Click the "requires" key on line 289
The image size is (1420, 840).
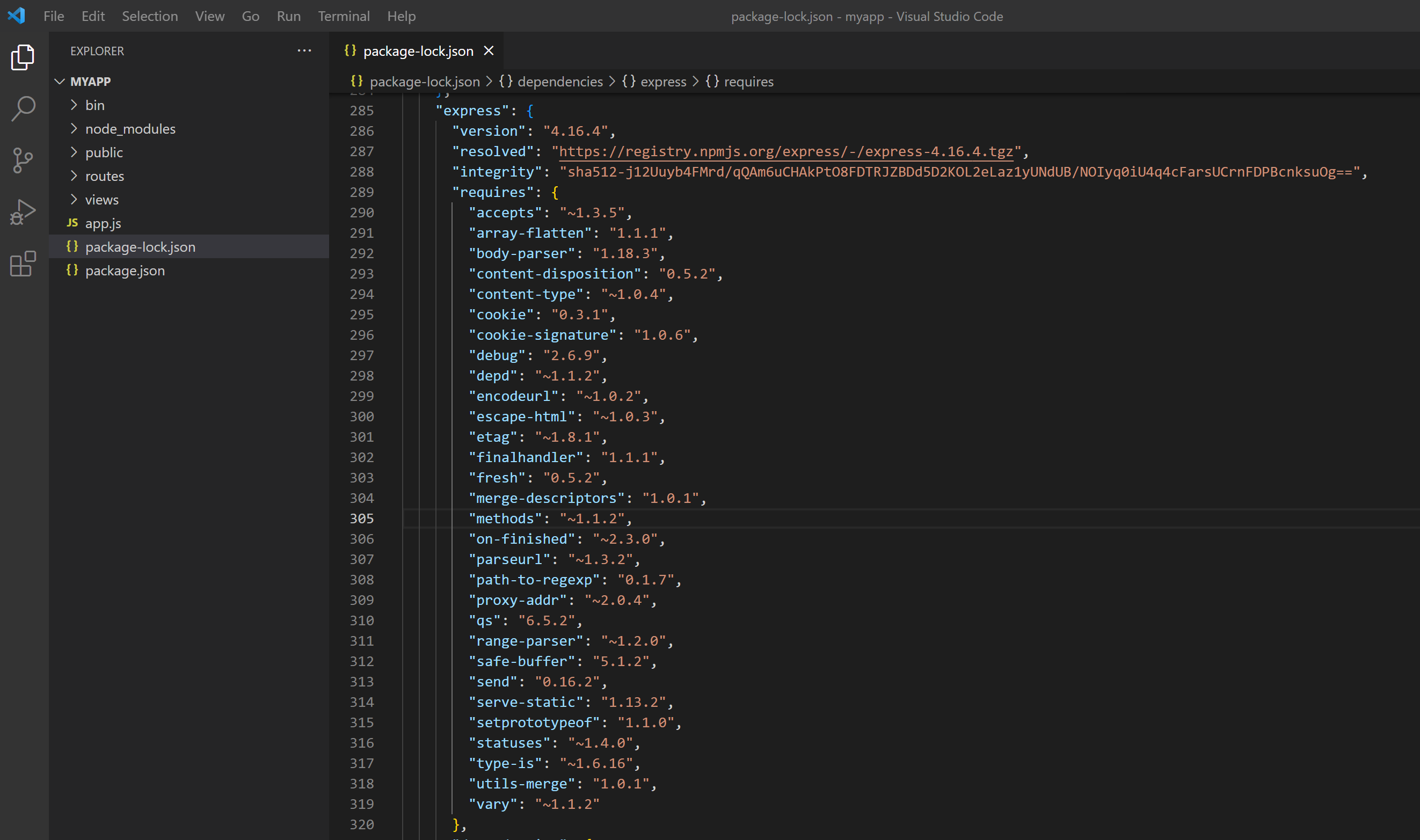(x=493, y=193)
